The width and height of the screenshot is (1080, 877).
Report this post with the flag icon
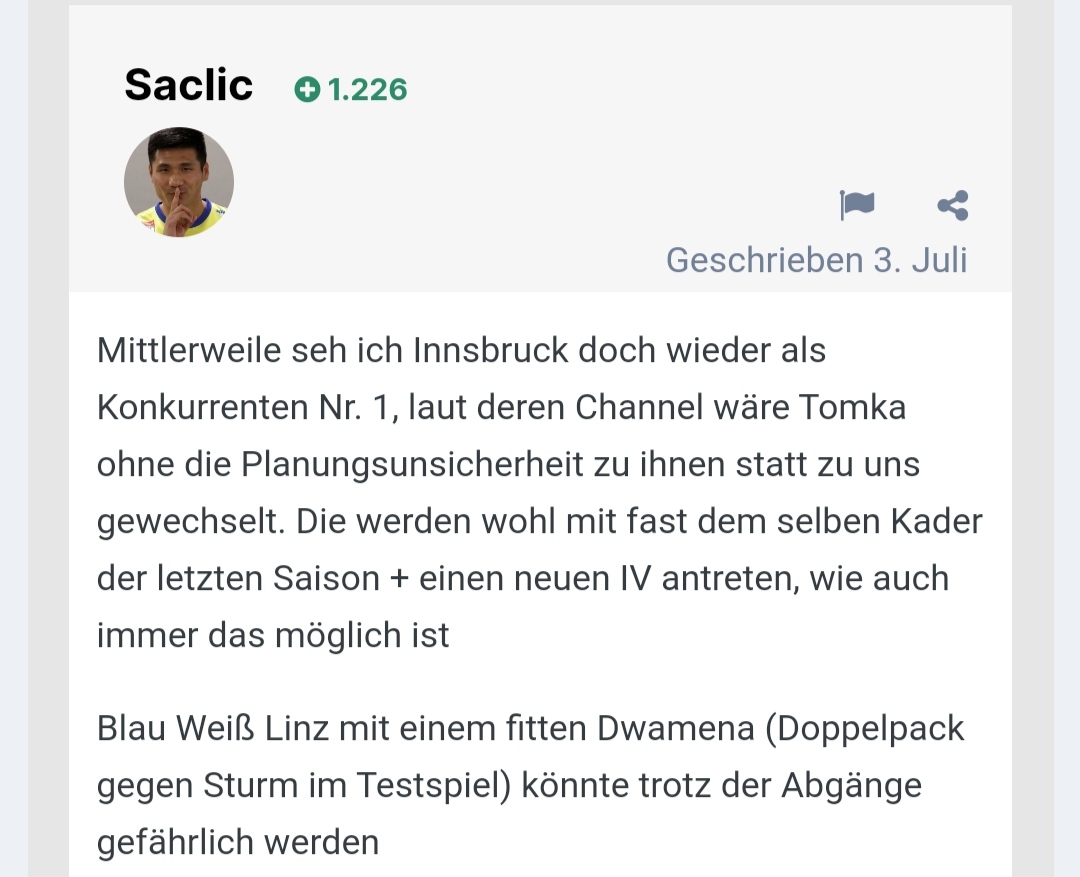857,205
